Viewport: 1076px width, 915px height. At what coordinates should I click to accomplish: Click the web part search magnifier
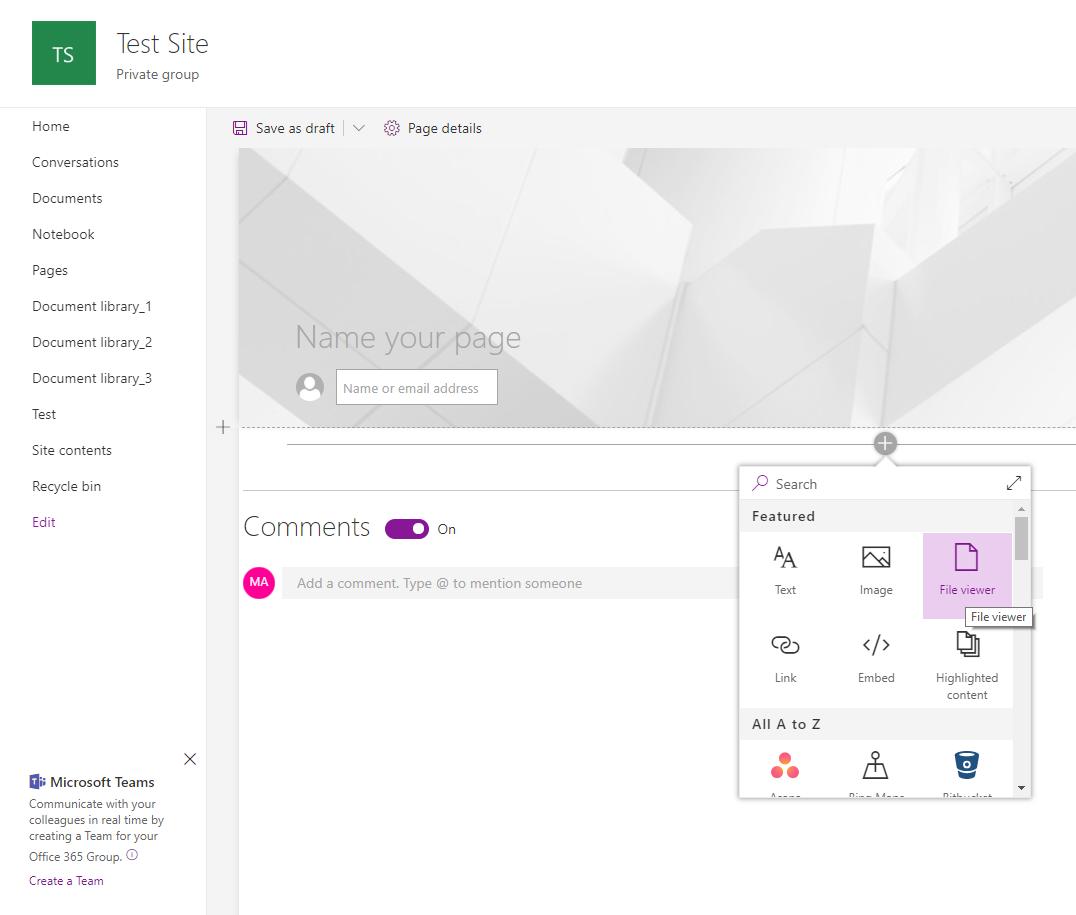coord(760,483)
